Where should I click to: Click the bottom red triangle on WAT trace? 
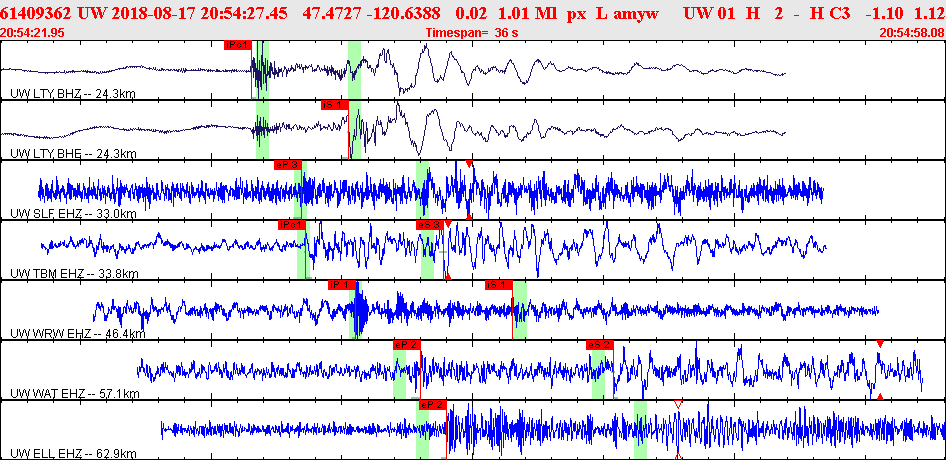click(x=880, y=396)
